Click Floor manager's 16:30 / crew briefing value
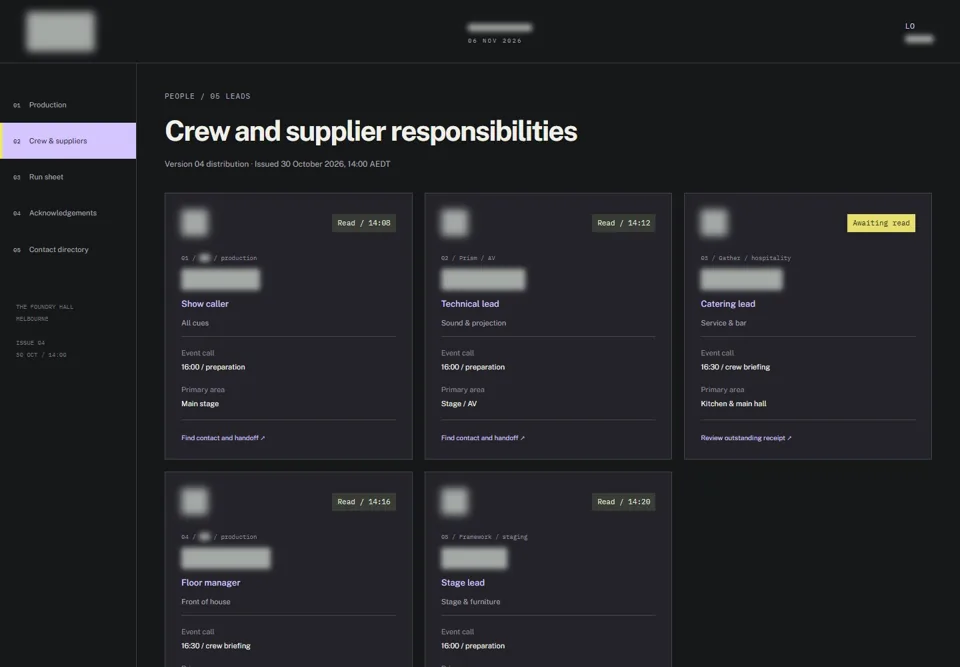The image size is (960, 667). tap(216, 646)
